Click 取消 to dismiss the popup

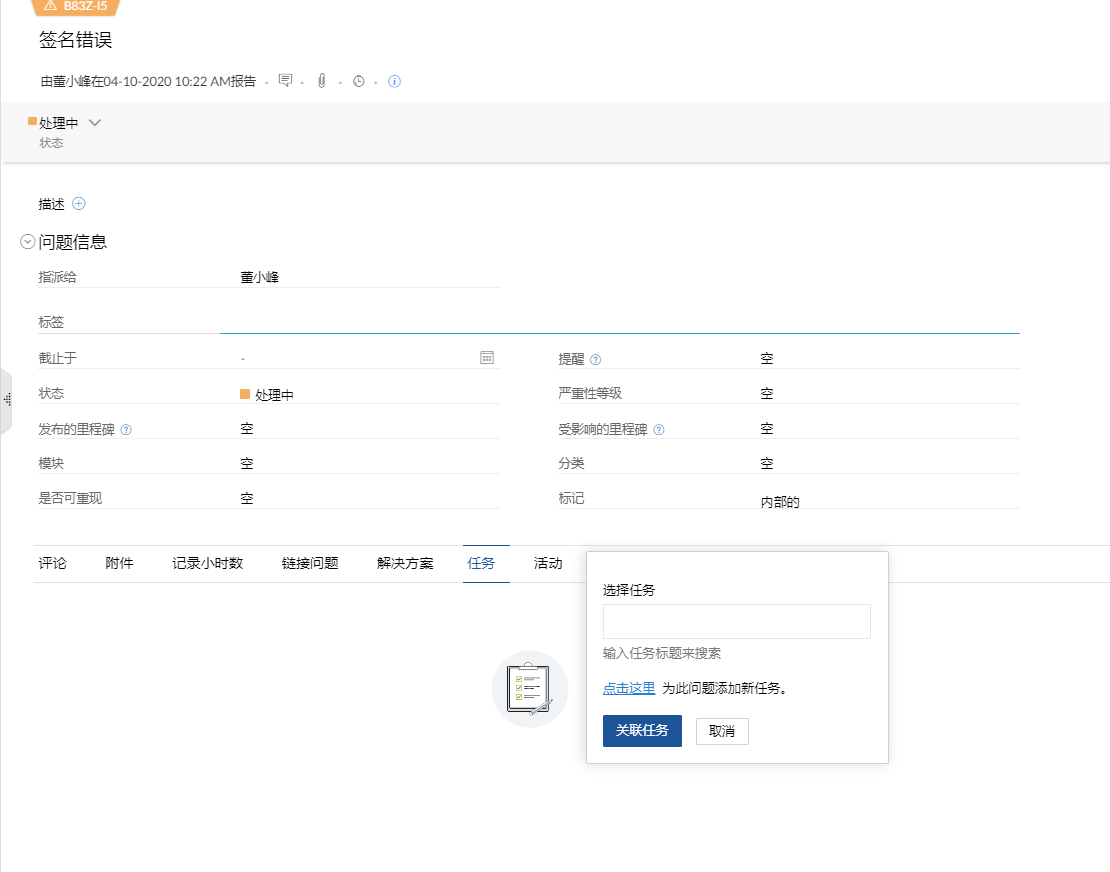pyautogui.click(x=722, y=731)
